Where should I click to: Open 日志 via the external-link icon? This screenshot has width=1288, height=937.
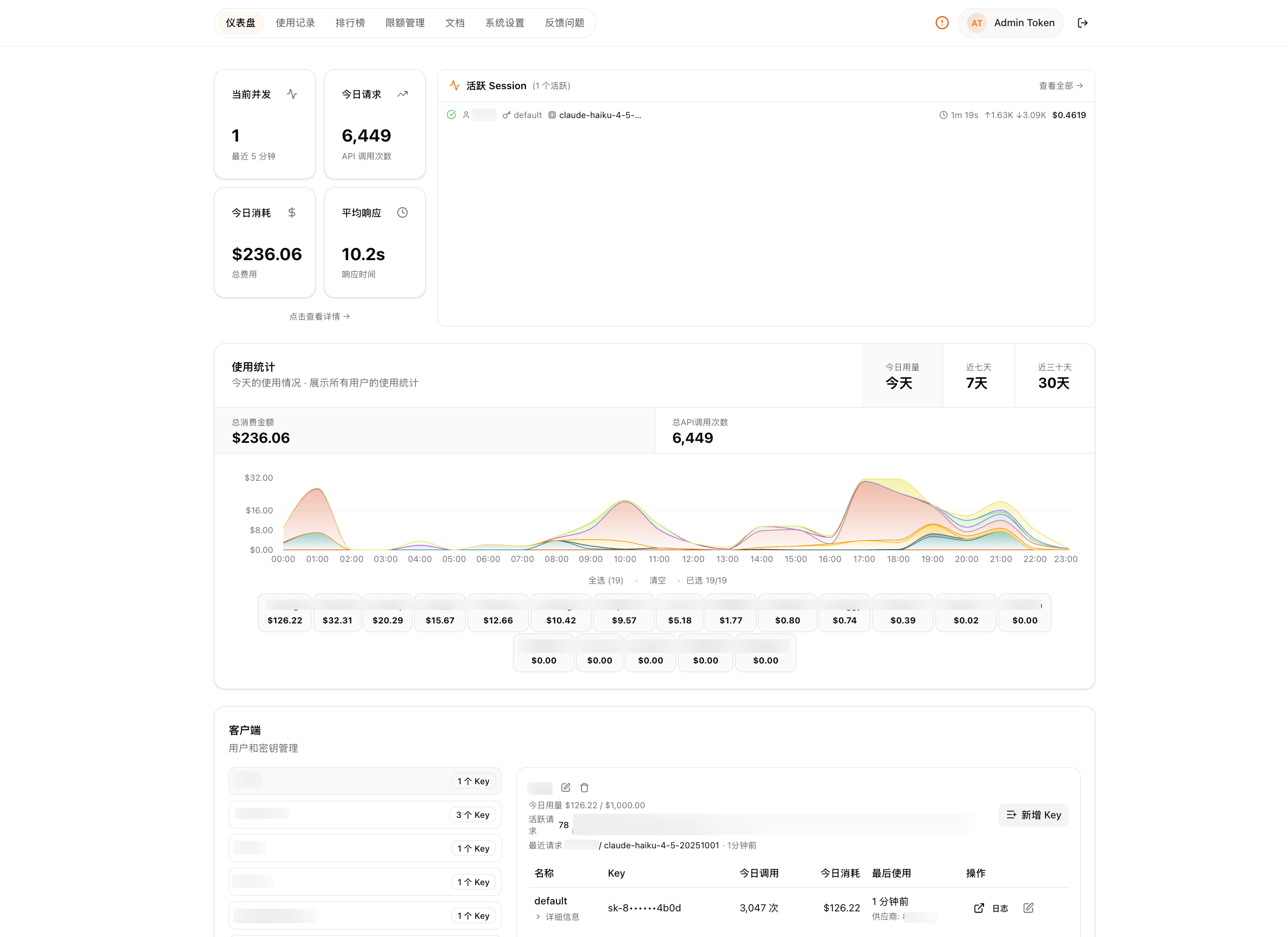pos(979,908)
